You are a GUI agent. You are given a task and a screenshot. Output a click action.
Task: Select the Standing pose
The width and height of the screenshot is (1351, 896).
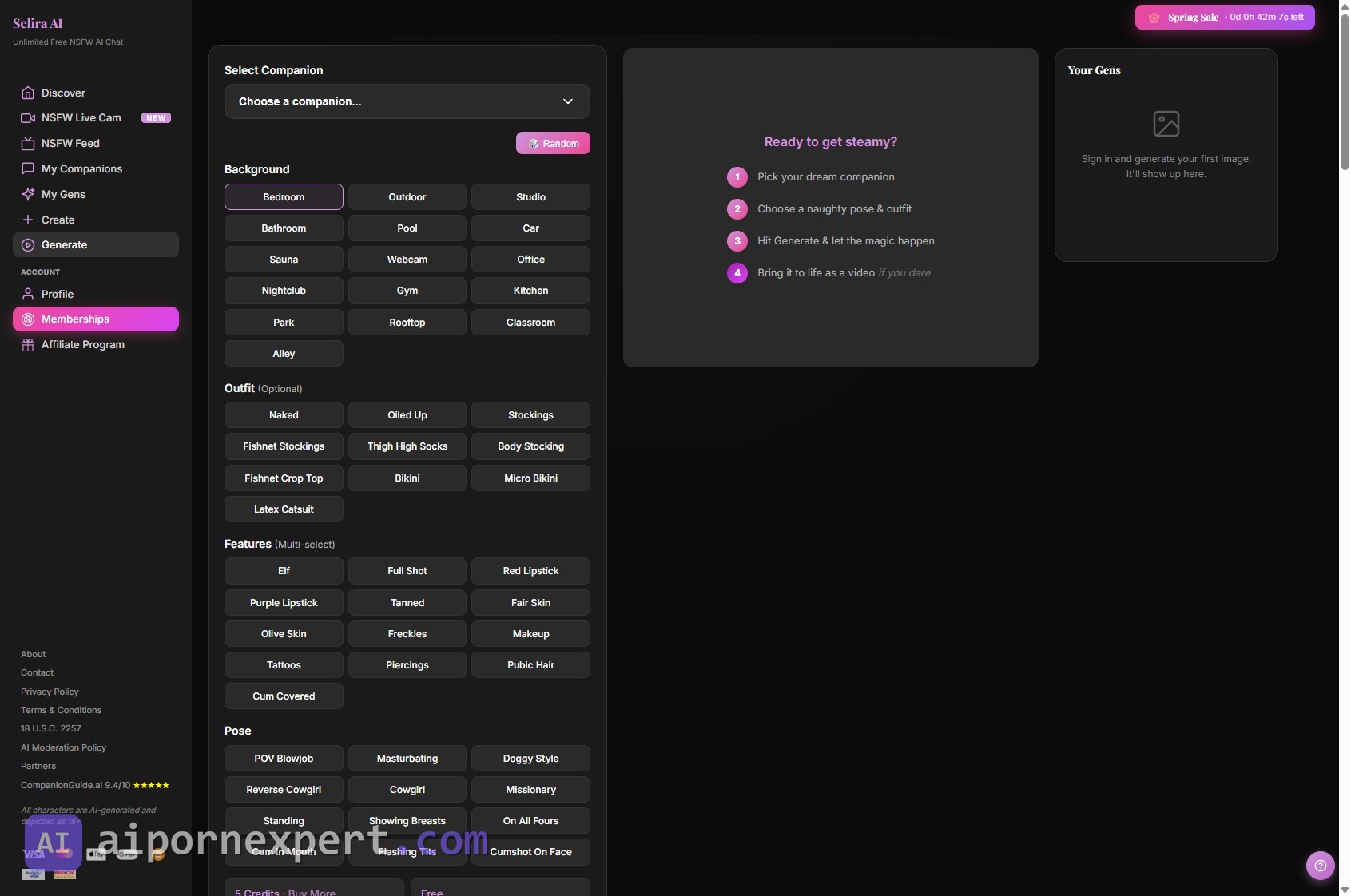[x=284, y=821]
